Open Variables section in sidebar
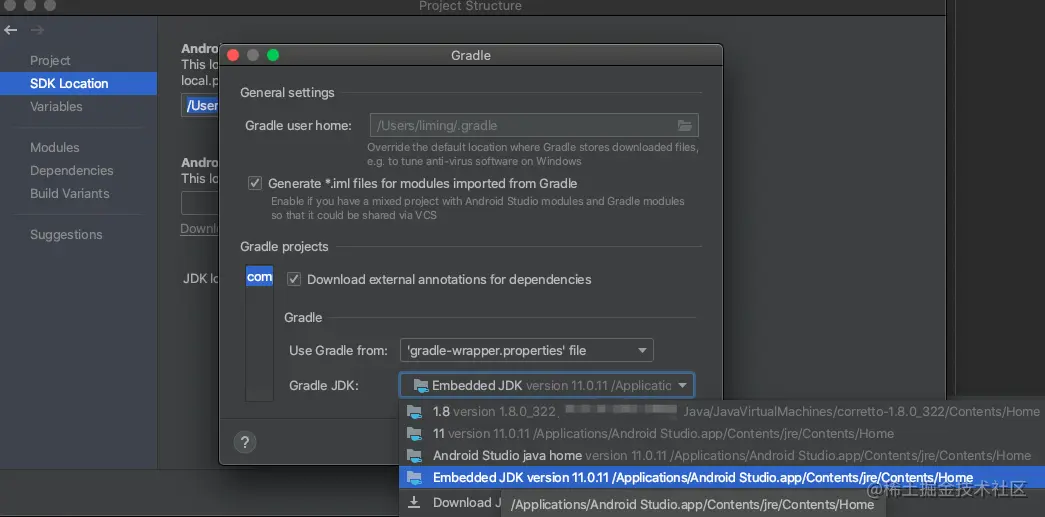Image resolution: width=1045 pixels, height=517 pixels. tap(56, 107)
